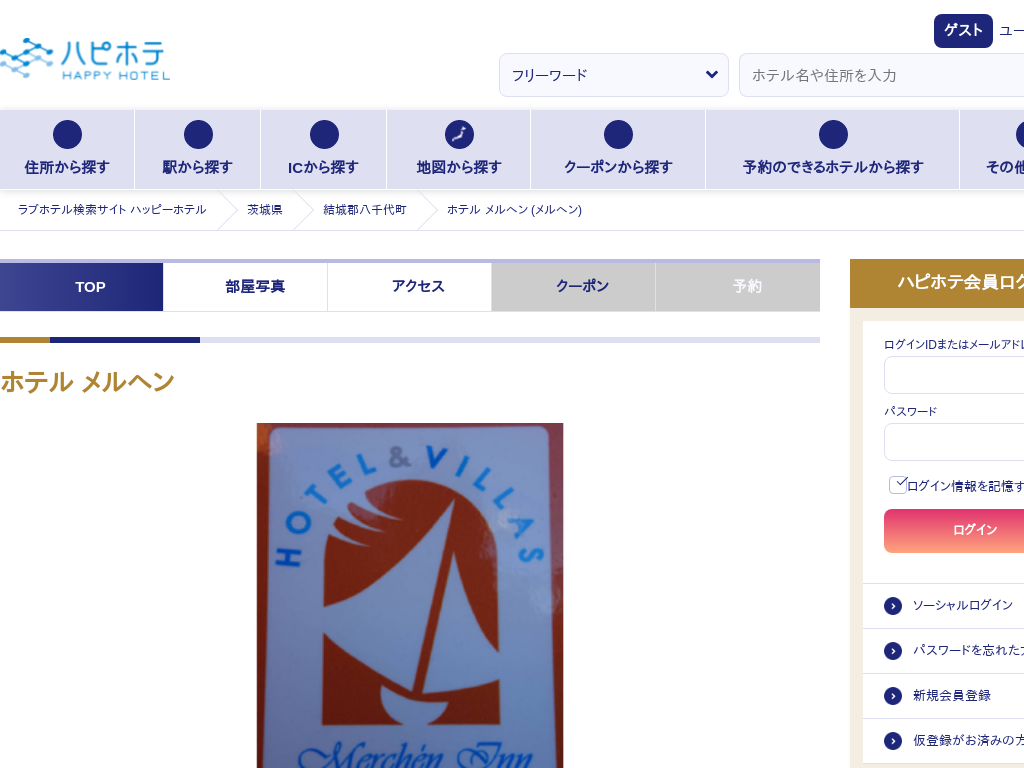Click arrow icon beside 仮登録がお済みの方
Image resolution: width=1024 pixels, height=768 pixels.
pos(893,741)
